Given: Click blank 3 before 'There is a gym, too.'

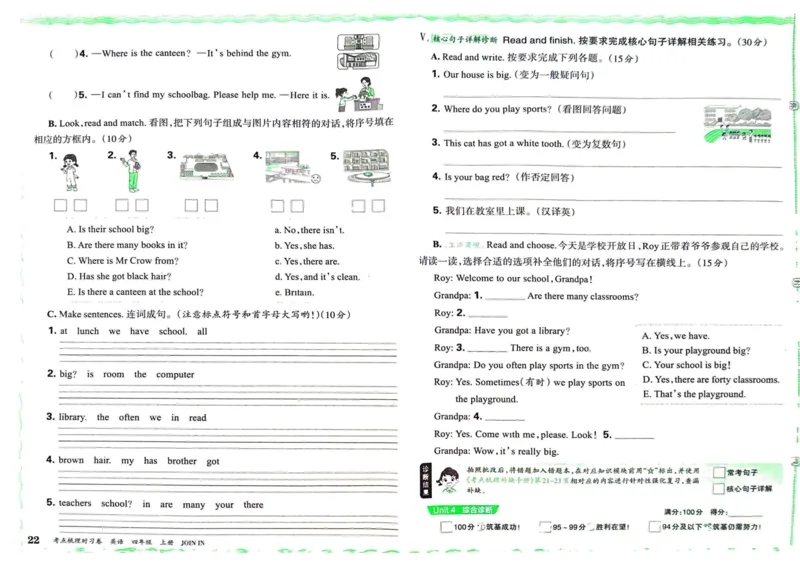Looking at the screenshot, I should tap(487, 349).
